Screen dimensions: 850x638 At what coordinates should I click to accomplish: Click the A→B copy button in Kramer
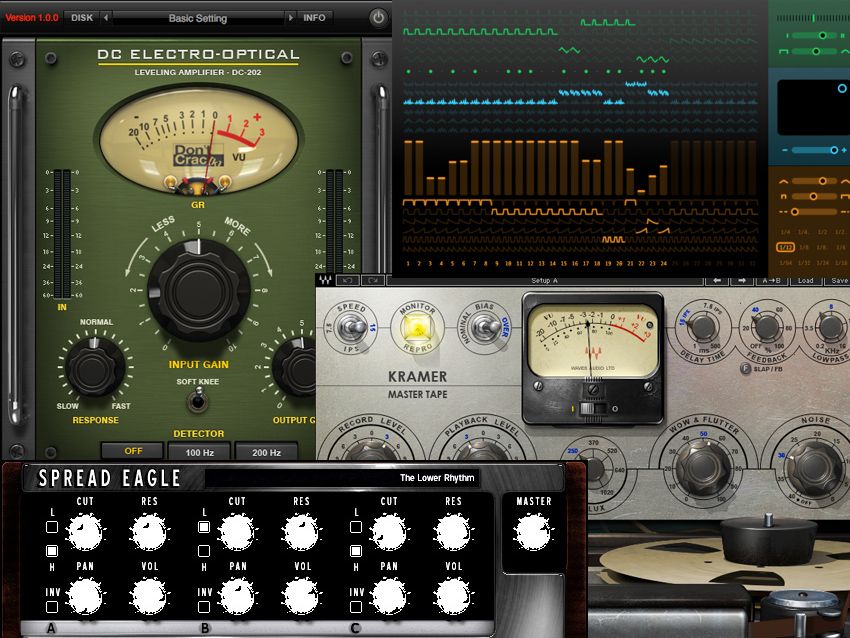(x=771, y=280)
